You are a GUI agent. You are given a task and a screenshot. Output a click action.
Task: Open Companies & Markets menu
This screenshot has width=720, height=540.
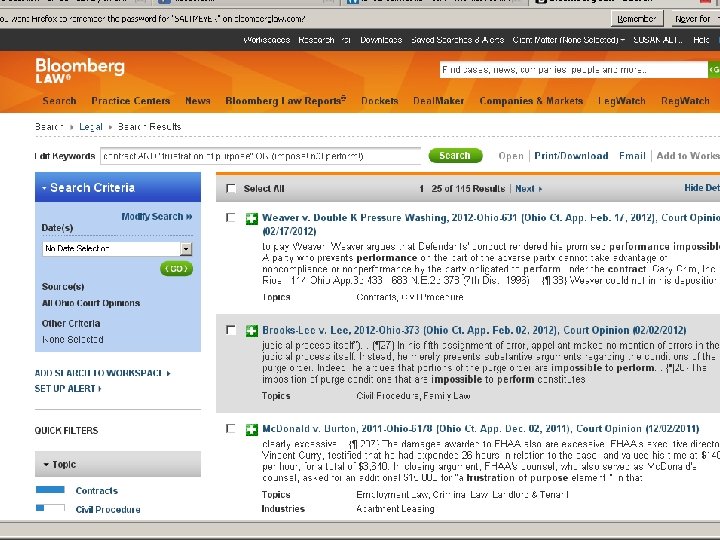click(531, 101)
